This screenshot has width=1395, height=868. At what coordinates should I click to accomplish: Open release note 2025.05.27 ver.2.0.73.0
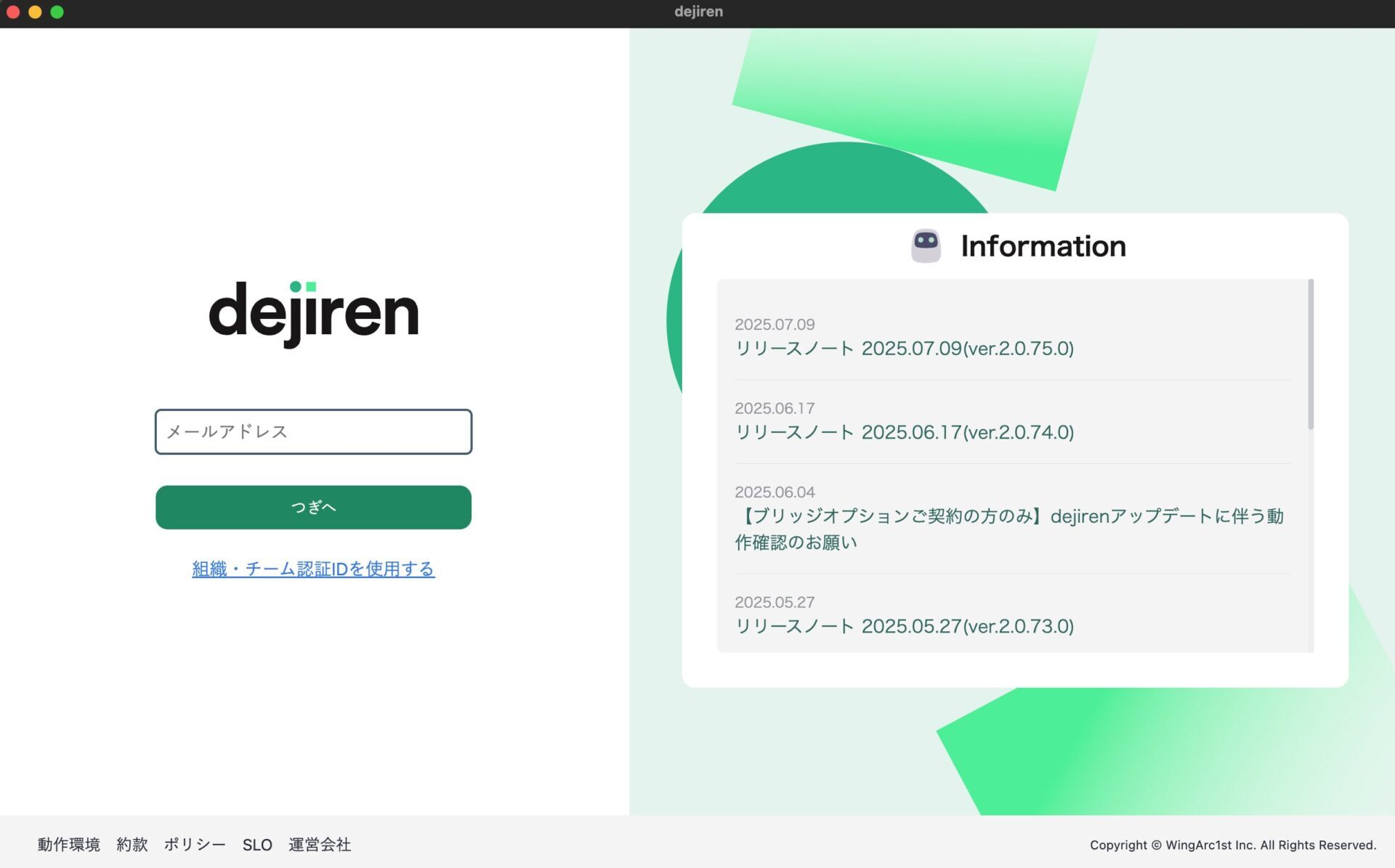click(x=904, y=626)
